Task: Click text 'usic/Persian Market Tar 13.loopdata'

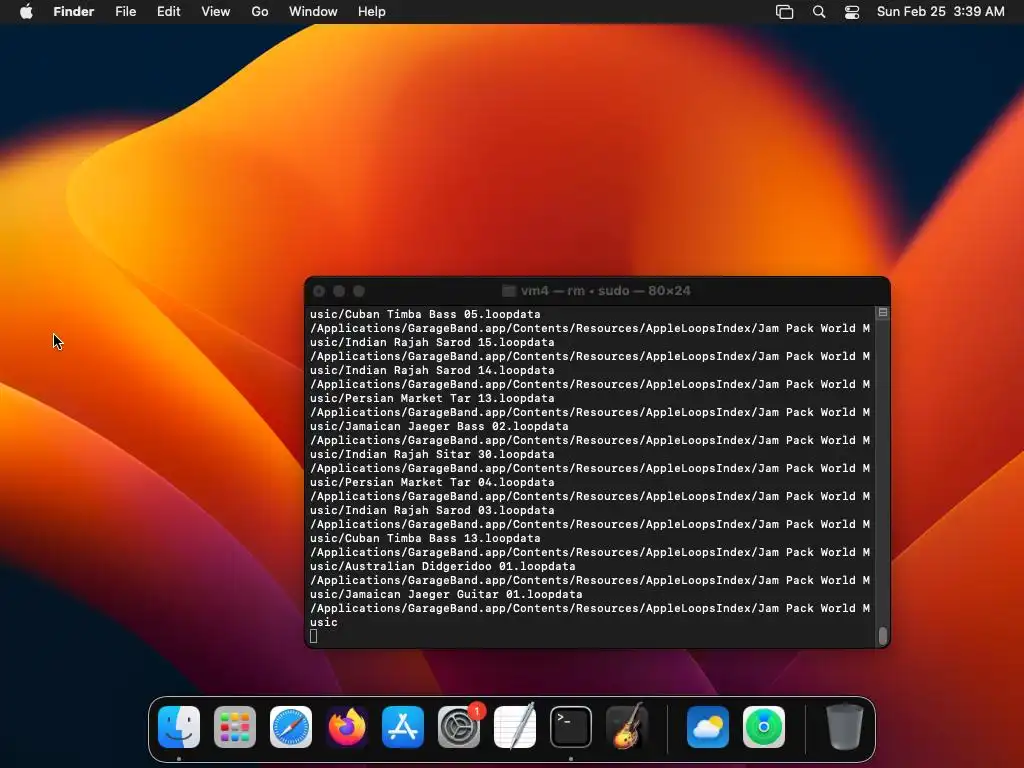Action: pos(432,398)
